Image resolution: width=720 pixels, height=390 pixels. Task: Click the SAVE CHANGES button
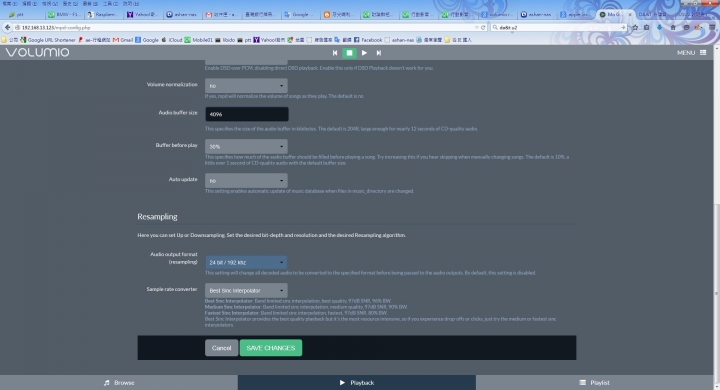tap(271, 348)
